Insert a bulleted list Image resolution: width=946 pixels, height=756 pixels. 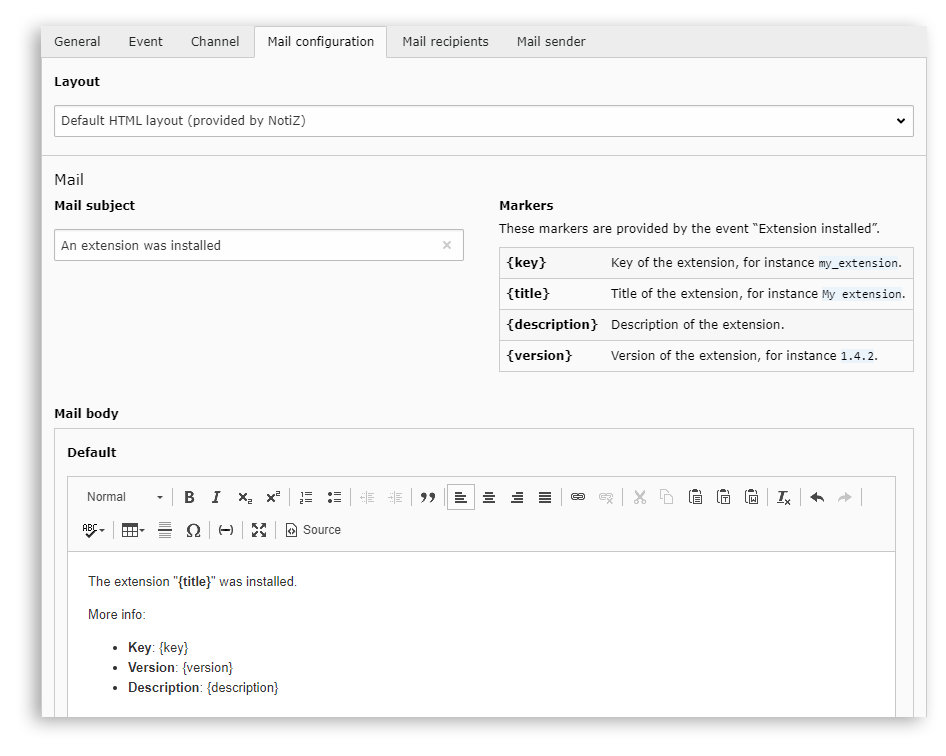point(334,497)
